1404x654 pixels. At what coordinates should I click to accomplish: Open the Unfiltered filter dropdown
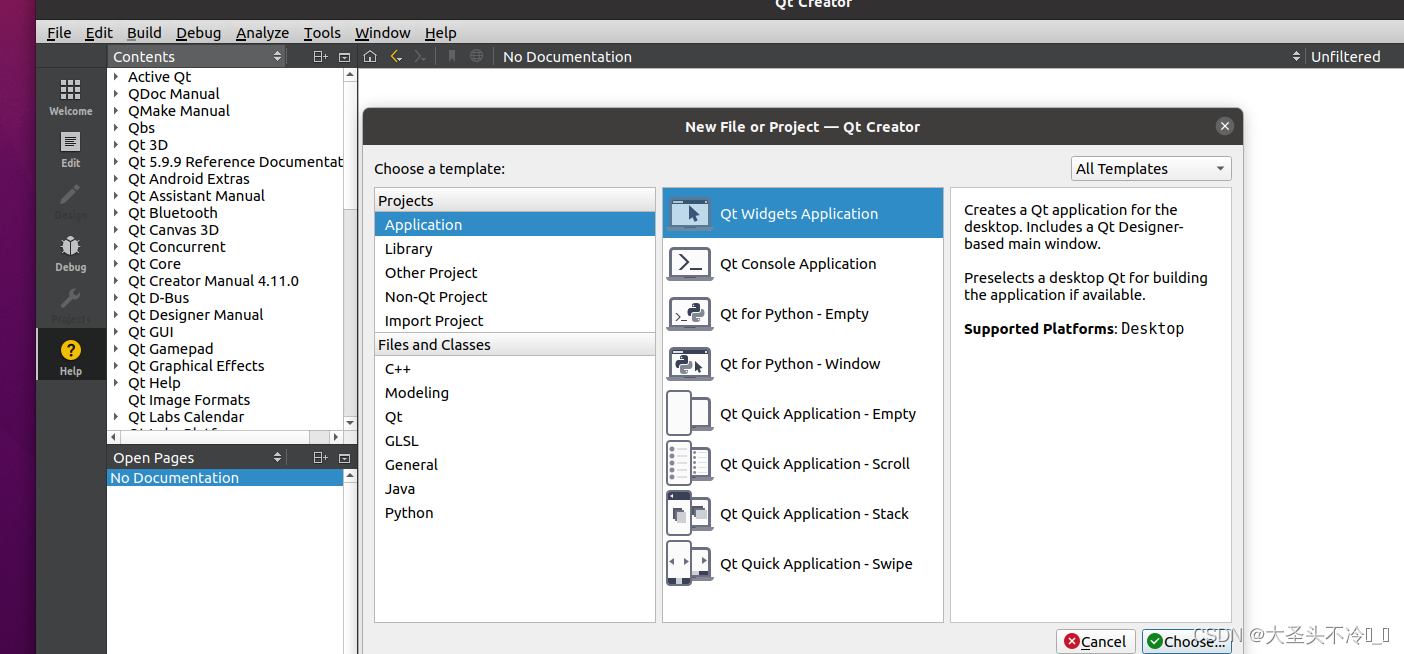1346,57
